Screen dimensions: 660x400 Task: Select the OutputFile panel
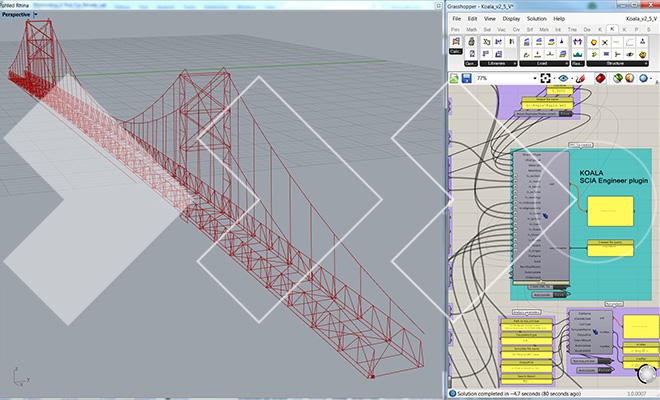click(x=527, y=366)
